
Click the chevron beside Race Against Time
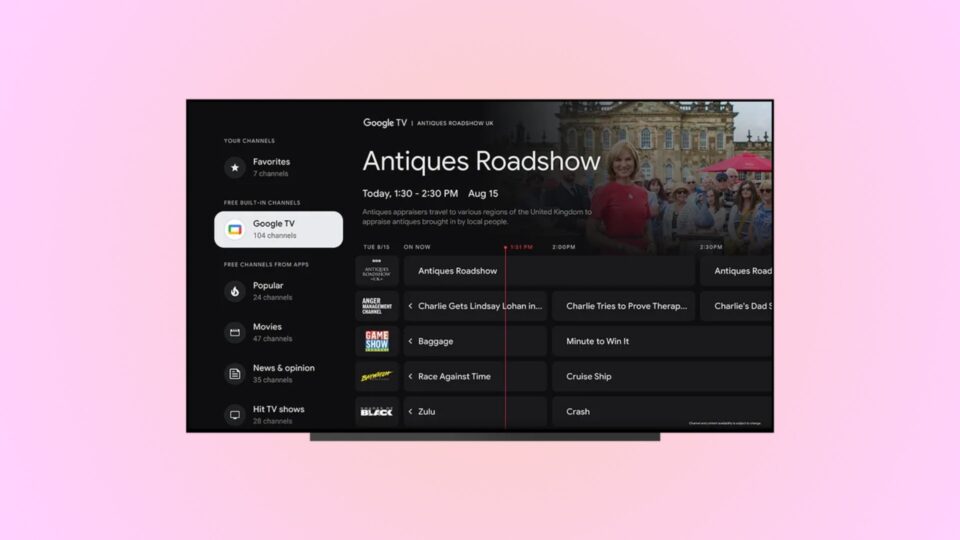tap(411, 377)
